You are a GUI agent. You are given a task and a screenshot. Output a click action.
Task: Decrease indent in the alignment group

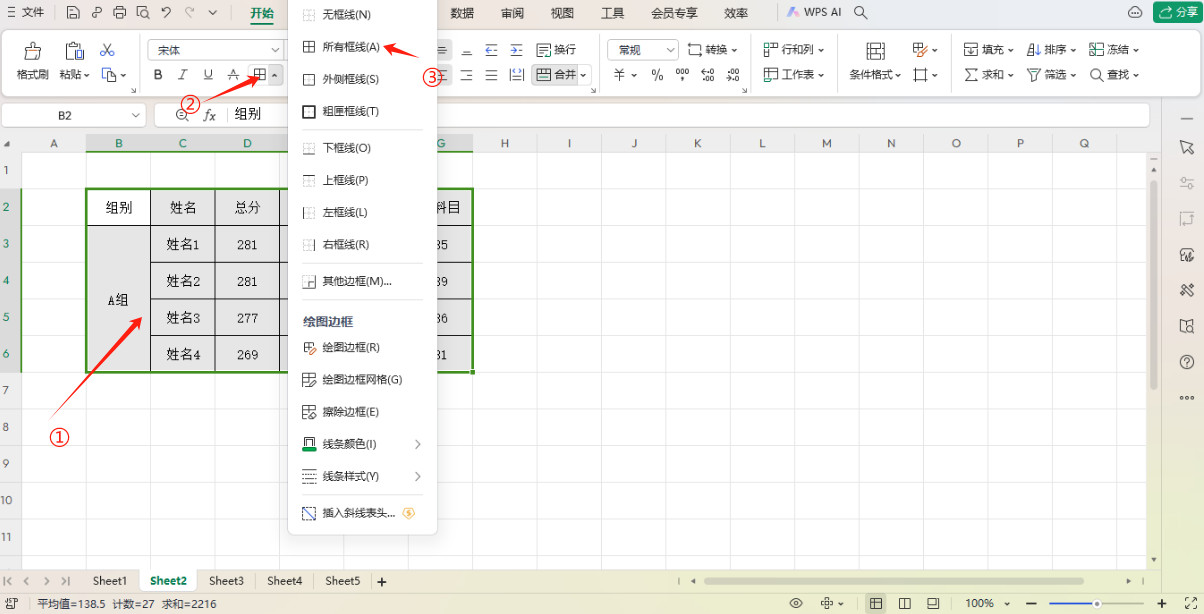click(x=491, y=50)
